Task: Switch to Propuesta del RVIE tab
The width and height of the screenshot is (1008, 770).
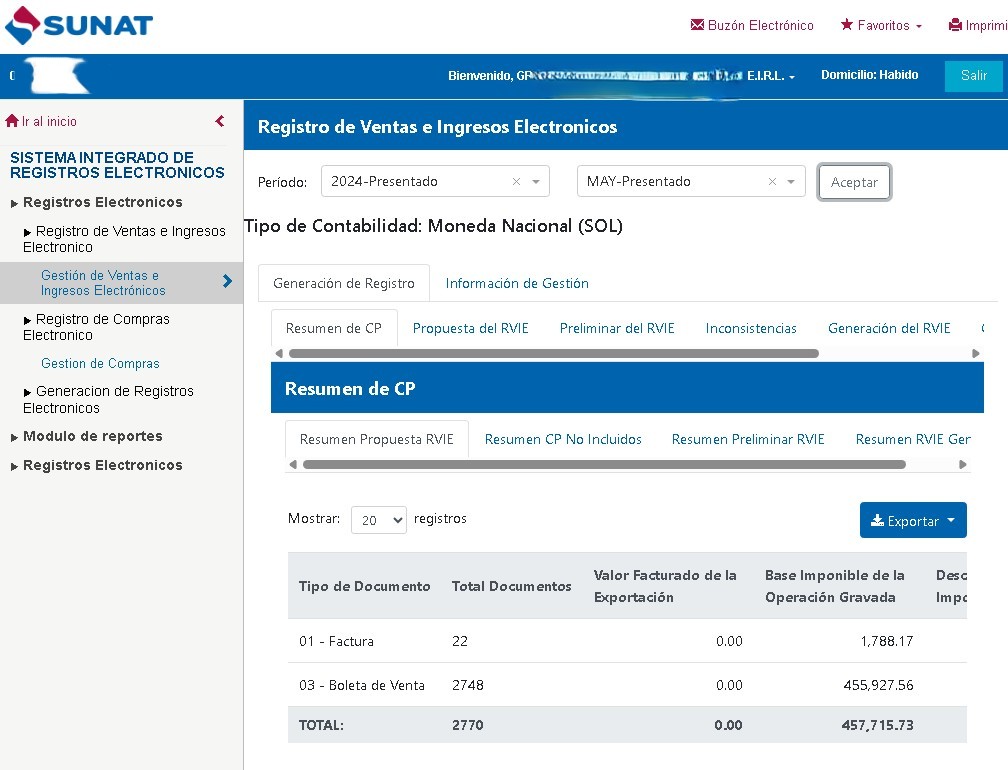Action: point(471,328)
